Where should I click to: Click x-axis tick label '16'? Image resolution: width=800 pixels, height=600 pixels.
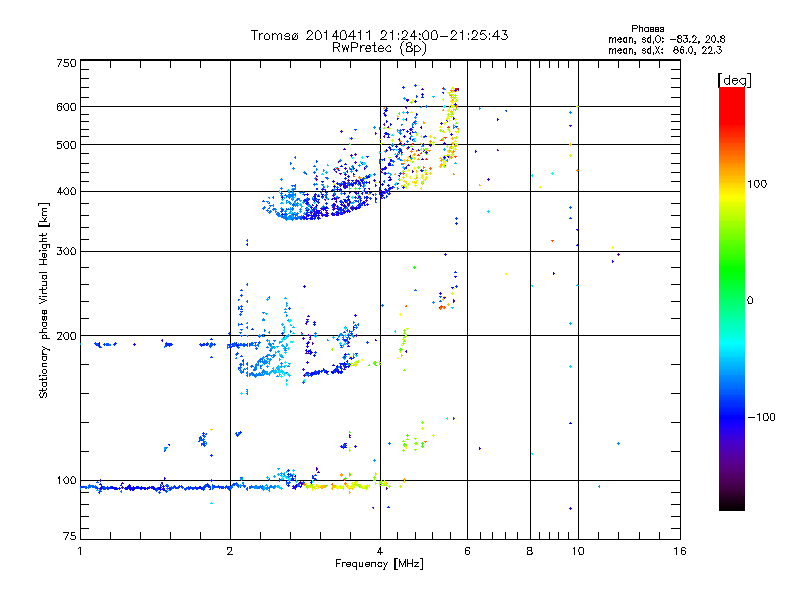click(x=680, y=551)
